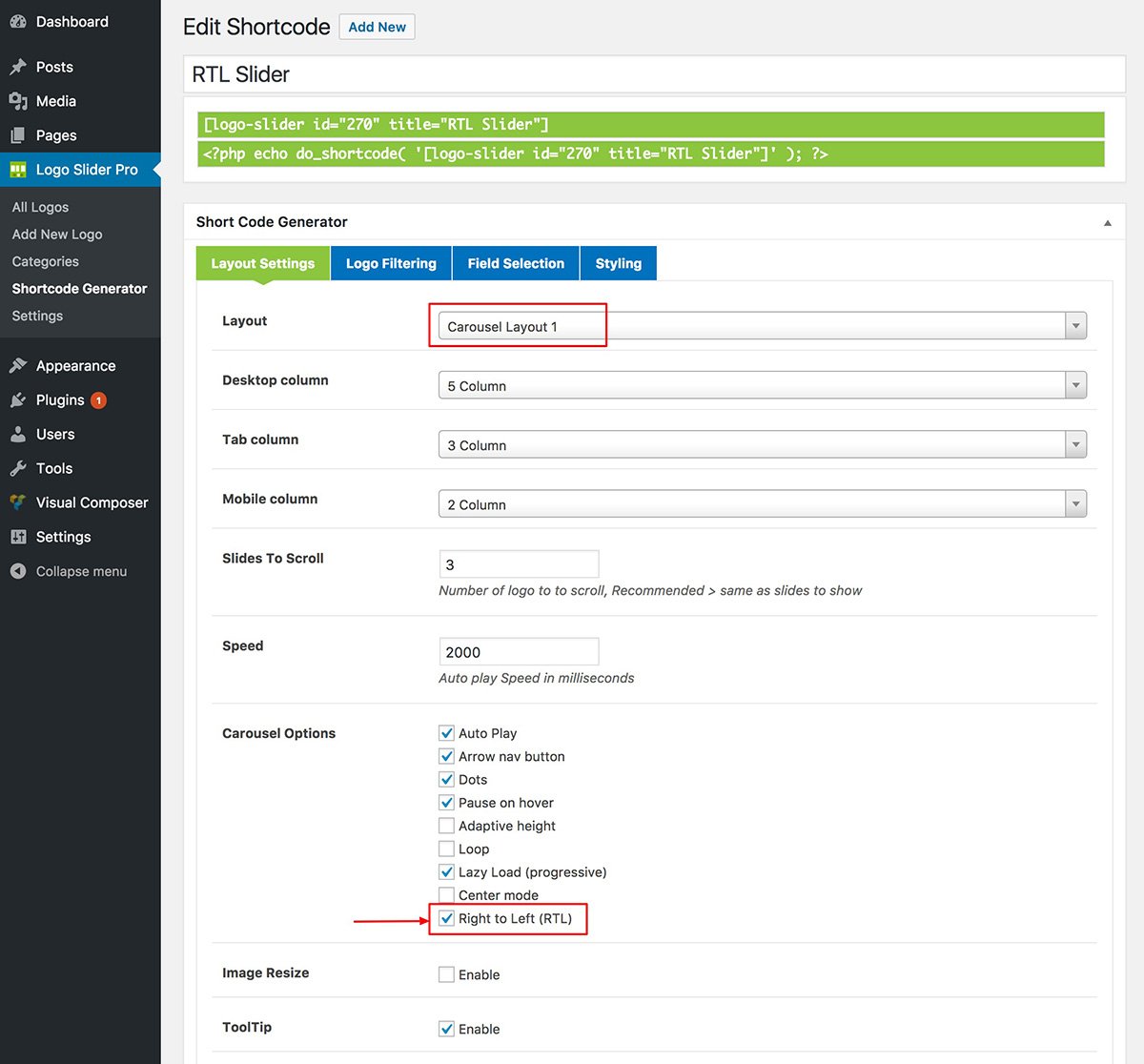This screenshot has height=1064, width=1144.
Task: Enable the Adaptive height checkbox
Action: (446, 826)
